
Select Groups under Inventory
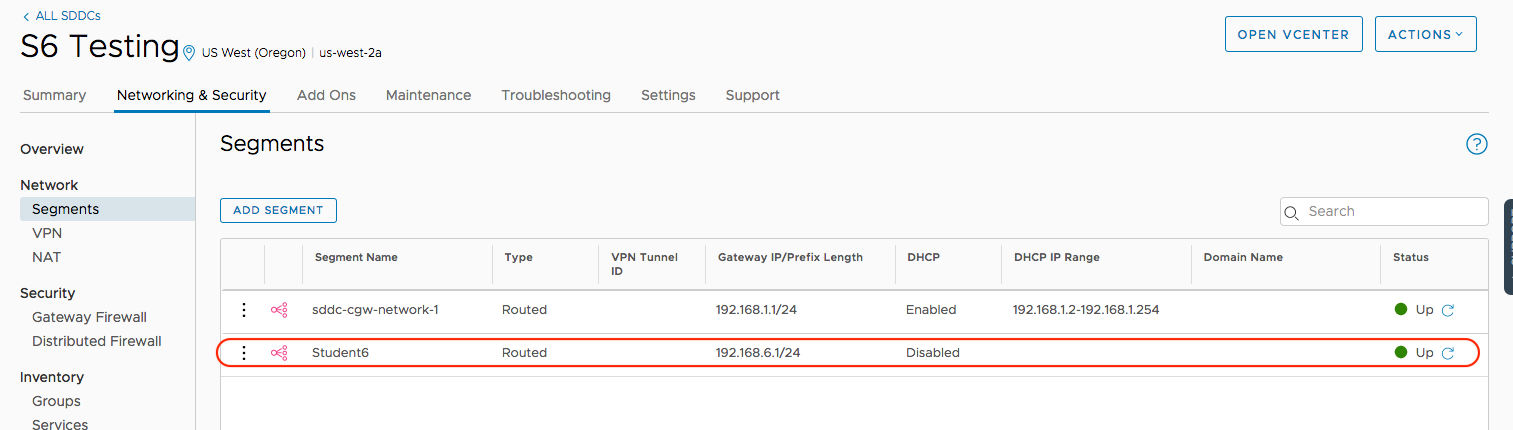(x=56, y=401)
